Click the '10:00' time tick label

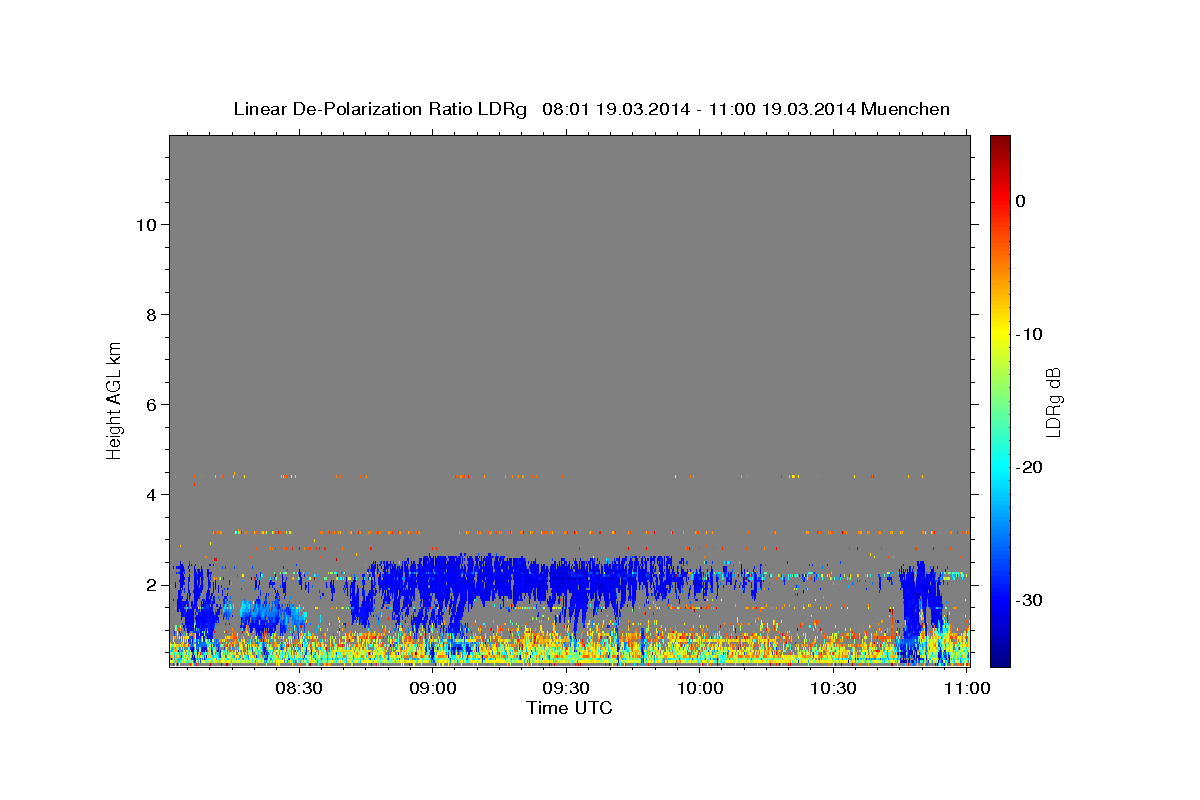pyautogui.click(x=700, y=688)
